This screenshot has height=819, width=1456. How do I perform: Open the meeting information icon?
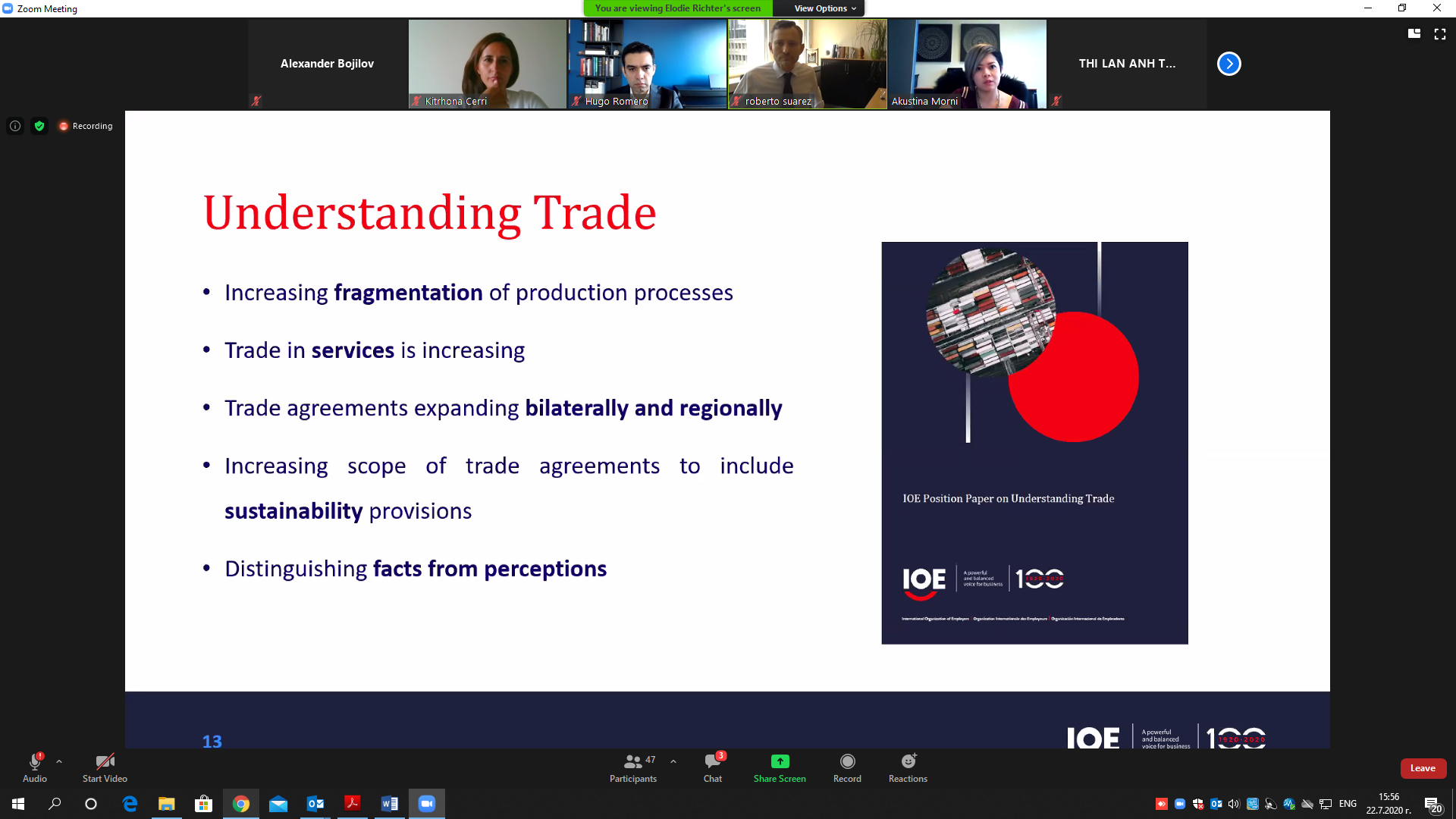[x=15, y=126]
